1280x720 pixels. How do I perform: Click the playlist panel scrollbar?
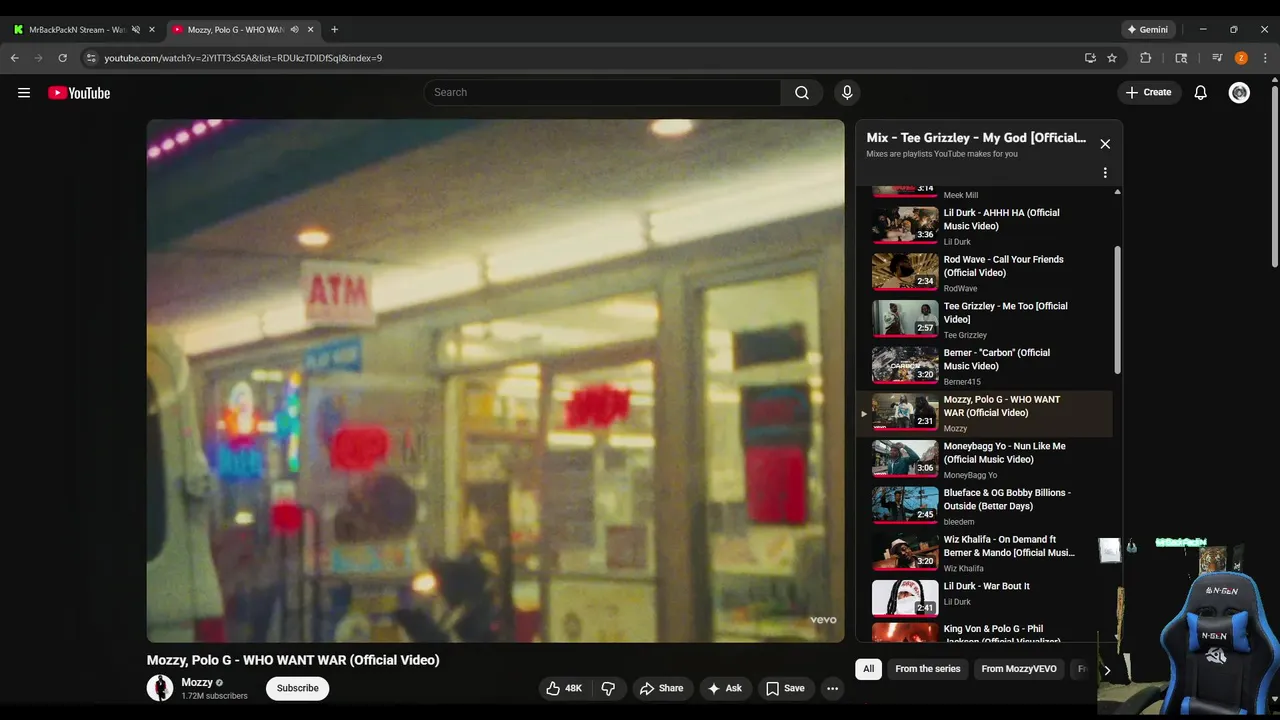(1117, 309)
